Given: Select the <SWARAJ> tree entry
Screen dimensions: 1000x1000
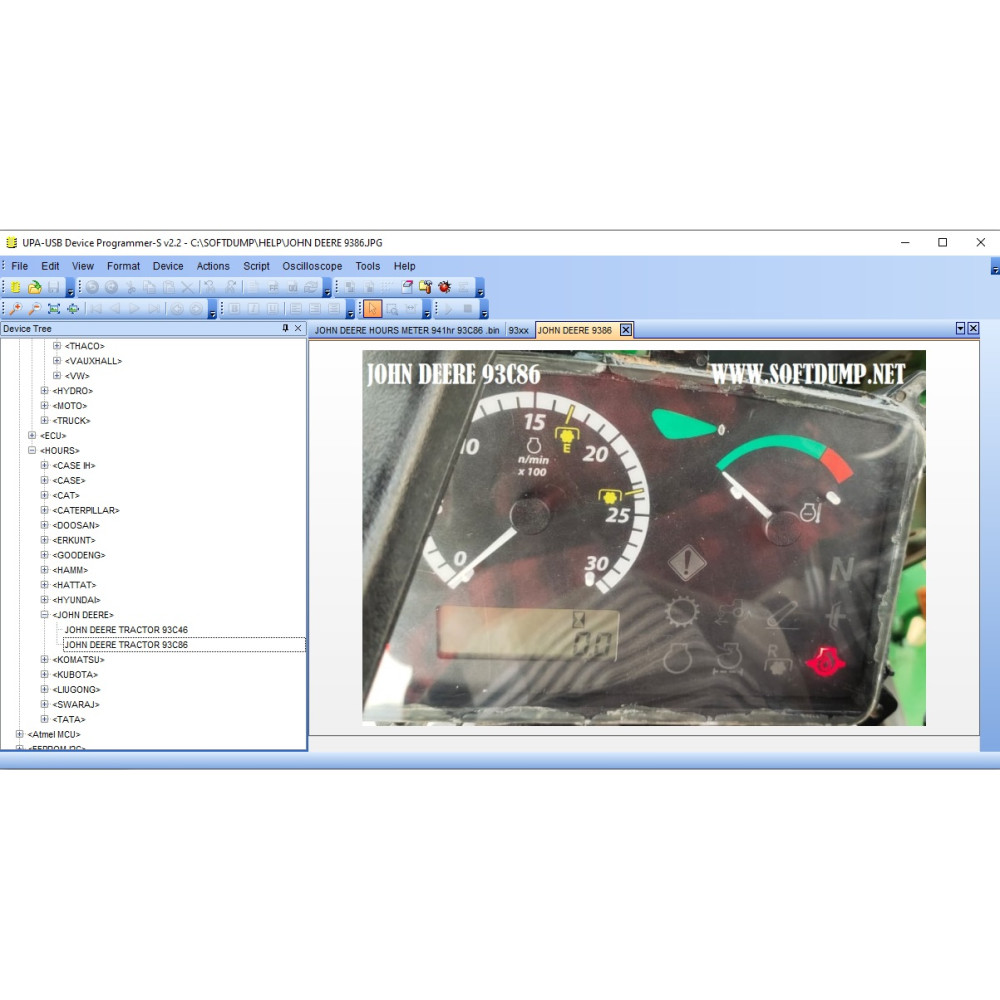Looking at the screenshot, I should (76, 704).
